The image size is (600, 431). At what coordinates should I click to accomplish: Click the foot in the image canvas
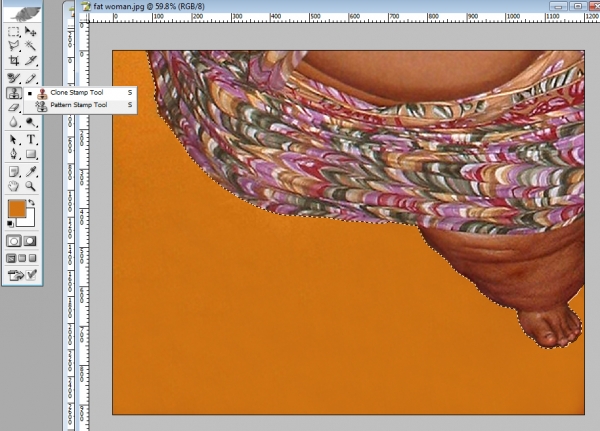click(550, 325)
